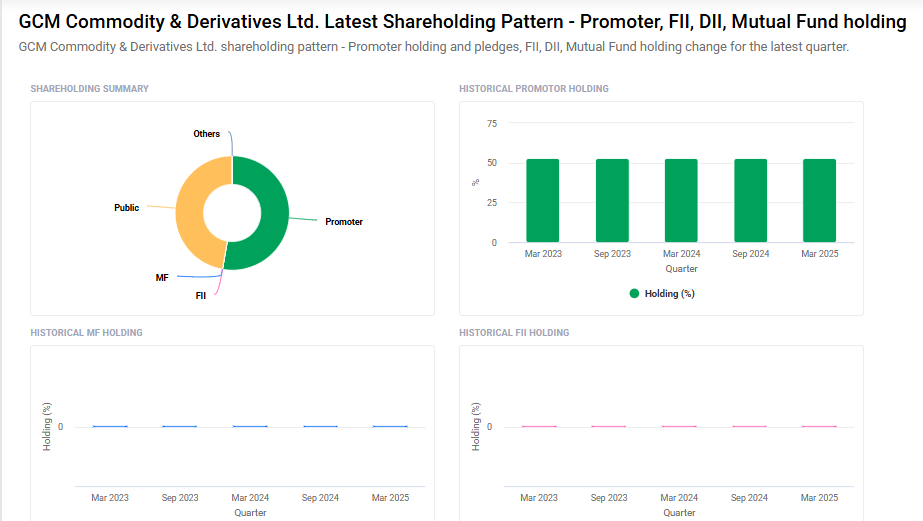Click the Sep 2024 marker in FII holding chart
This screenshot has height=521, width=923.
[749, 427]
